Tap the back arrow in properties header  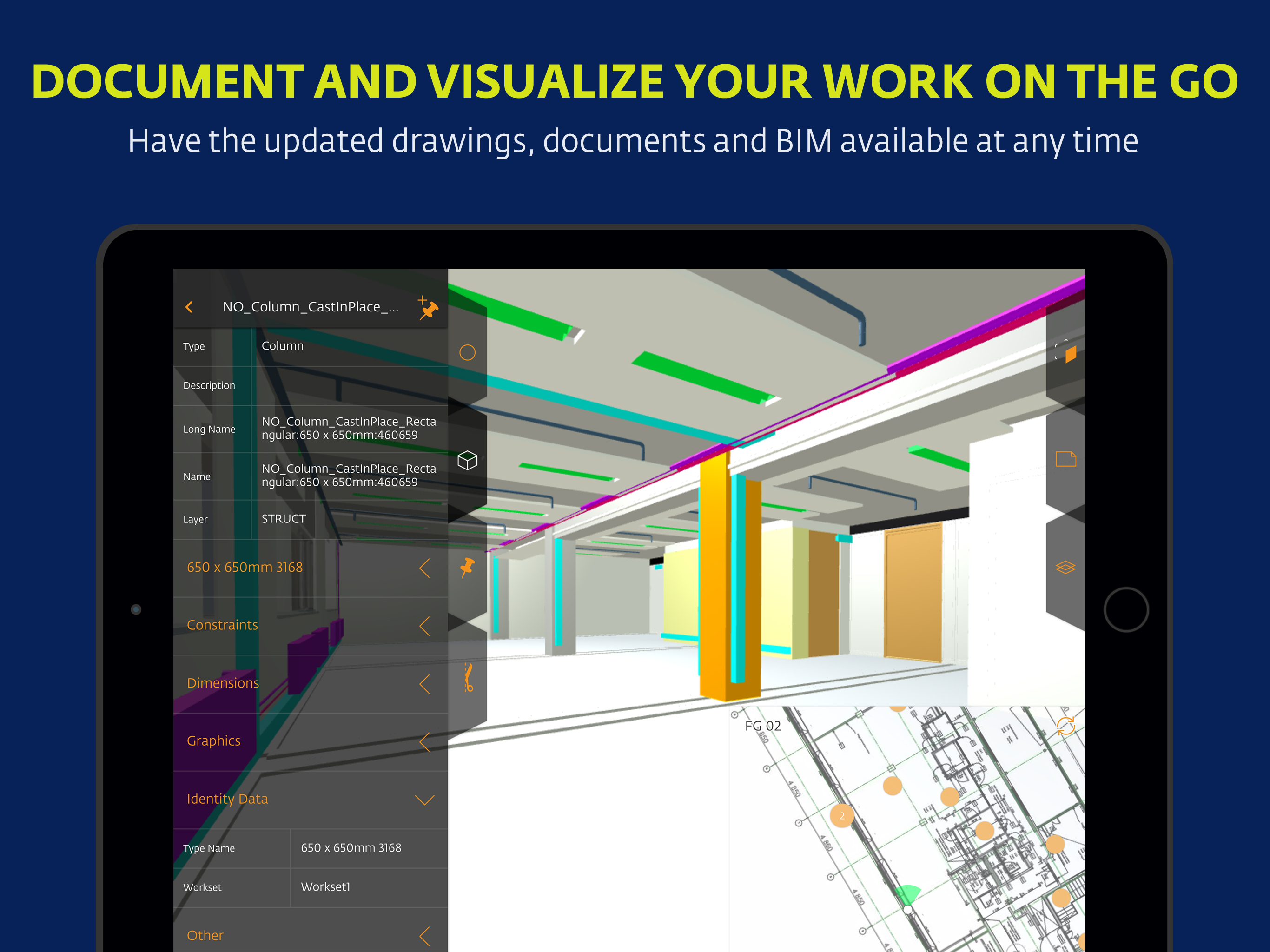189,307
